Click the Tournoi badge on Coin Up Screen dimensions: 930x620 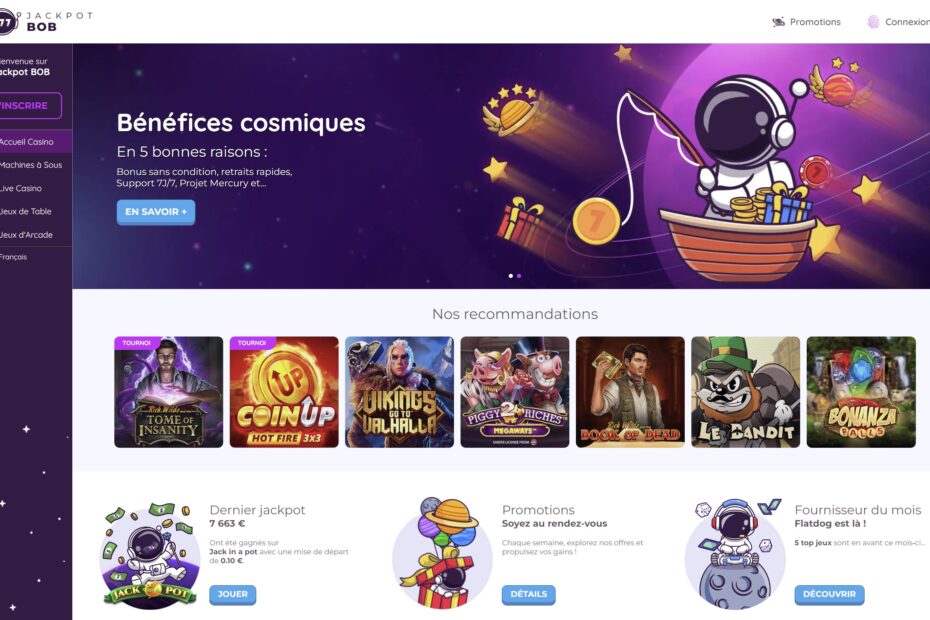pos(252,343)
